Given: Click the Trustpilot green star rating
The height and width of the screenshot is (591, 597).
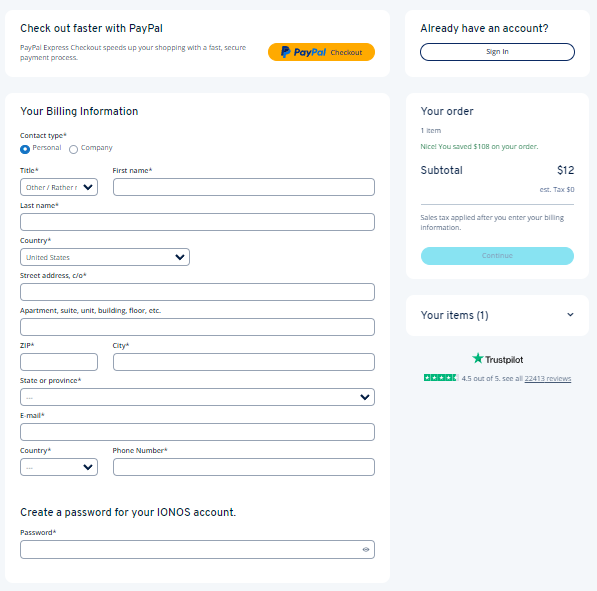Looking at the screenshot, I should tap(441, 378).
